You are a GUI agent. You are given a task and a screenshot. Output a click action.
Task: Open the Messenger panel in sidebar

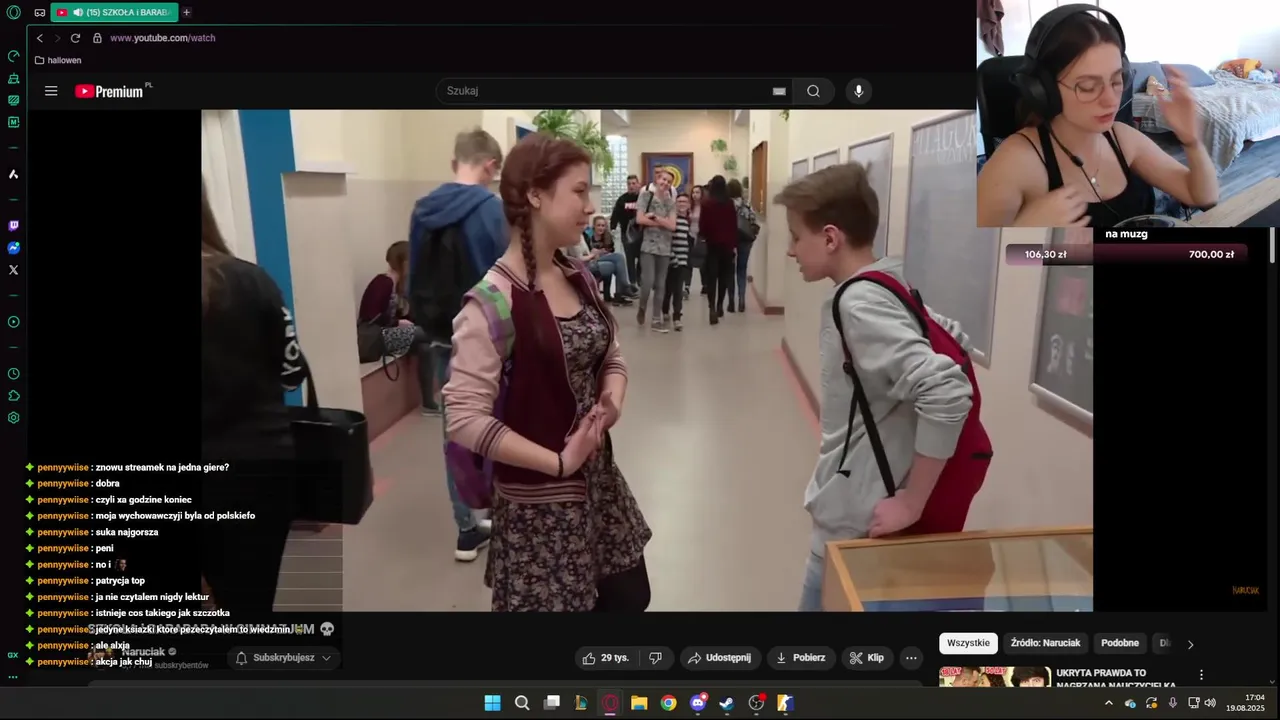[13, 248]
